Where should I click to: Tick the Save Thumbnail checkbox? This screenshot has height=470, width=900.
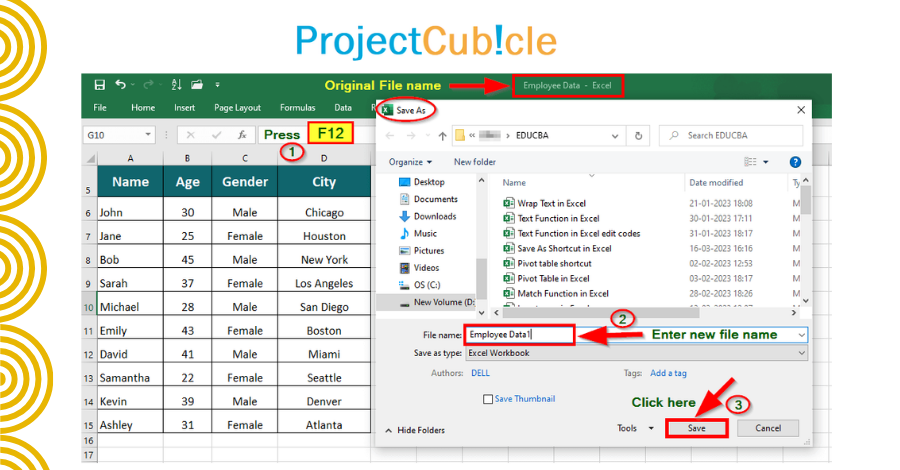click(488, 399)
